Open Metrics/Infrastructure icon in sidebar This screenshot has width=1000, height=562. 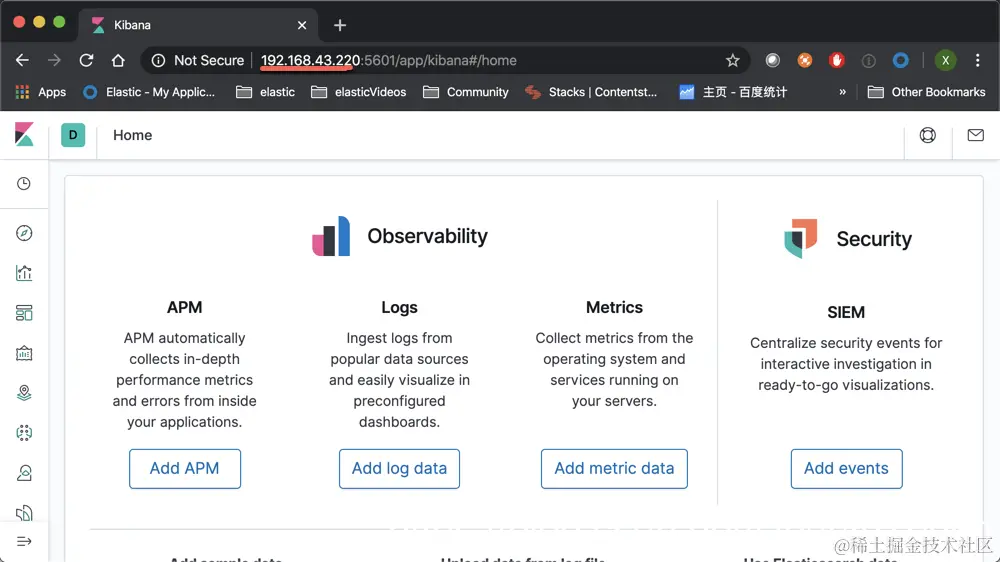pyautogui.click(x=24, y=473)
